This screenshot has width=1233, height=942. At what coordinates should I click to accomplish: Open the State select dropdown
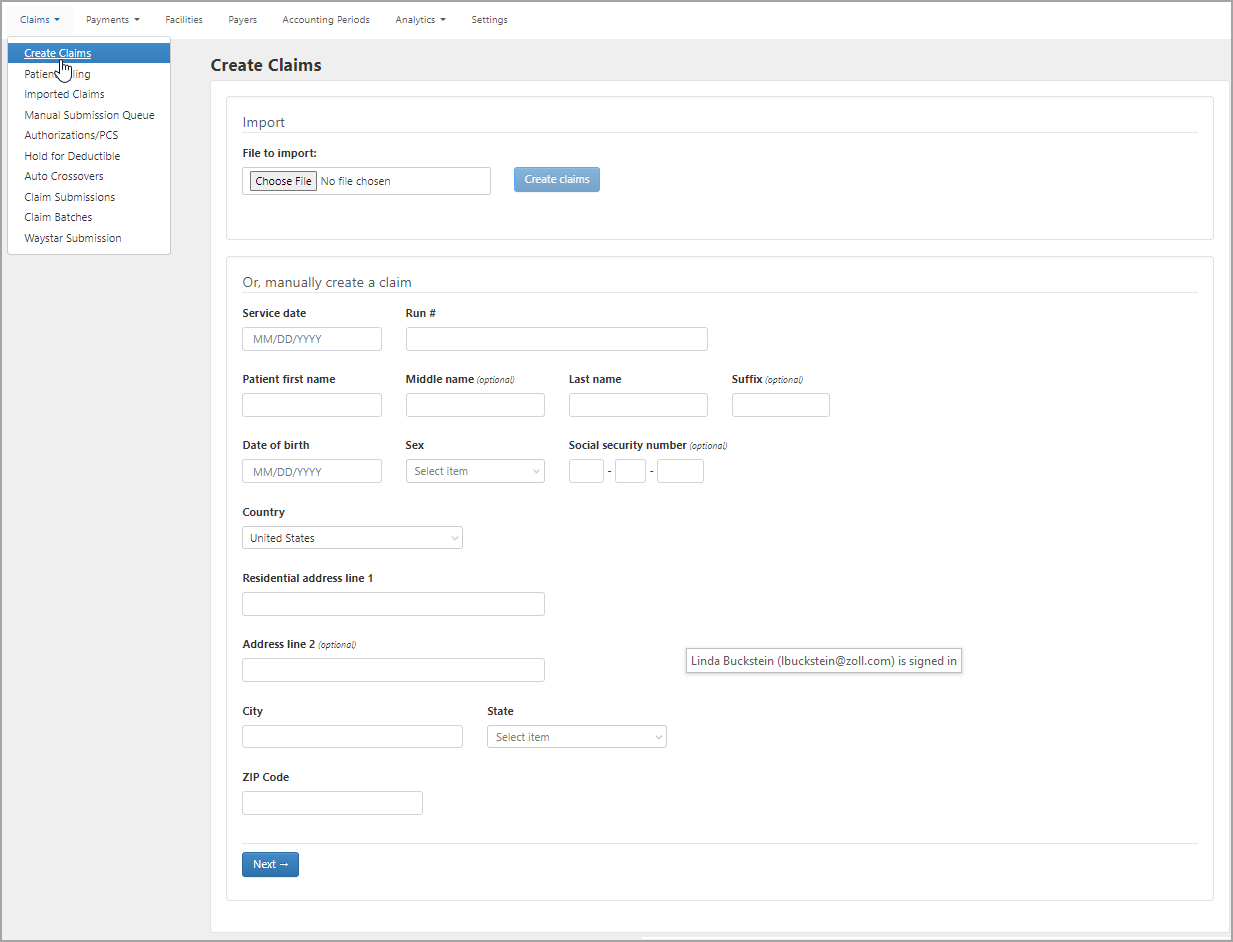[x=577, y=737]
